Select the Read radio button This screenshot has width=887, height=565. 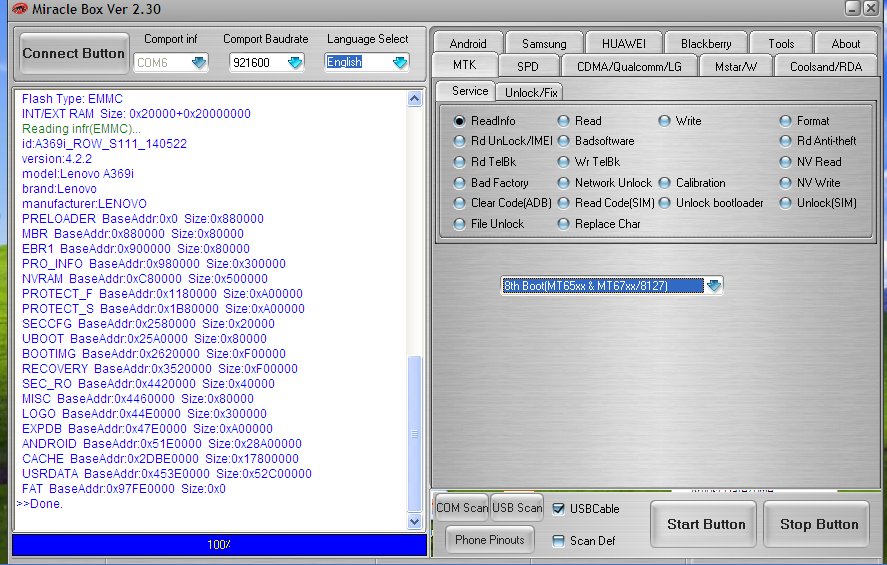pos(563,121)
